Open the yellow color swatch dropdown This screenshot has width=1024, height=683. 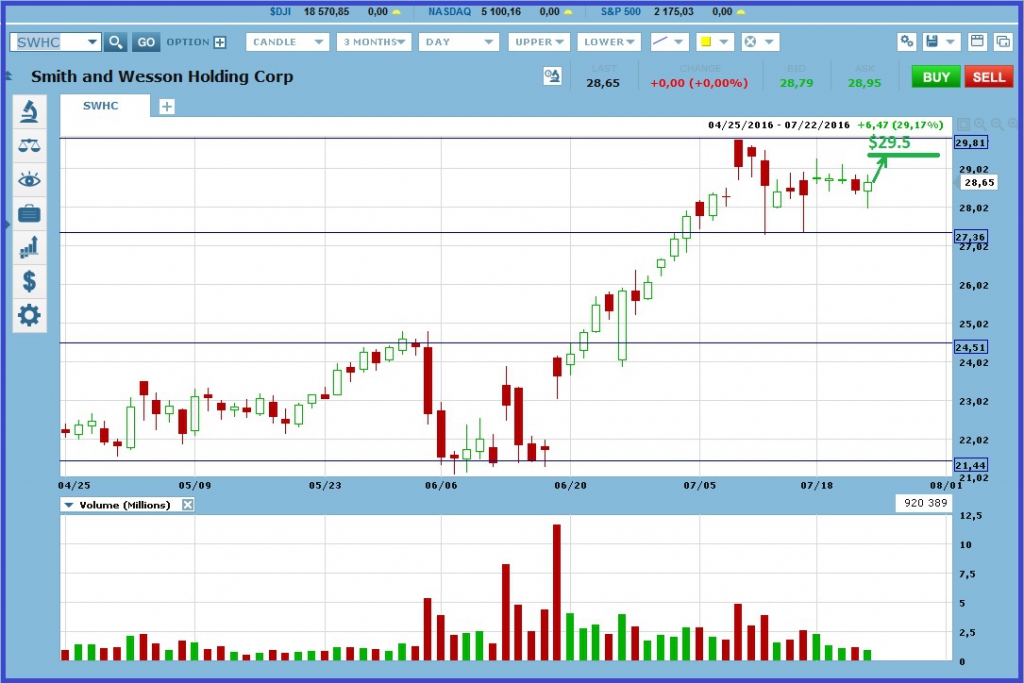coord(714,42)
